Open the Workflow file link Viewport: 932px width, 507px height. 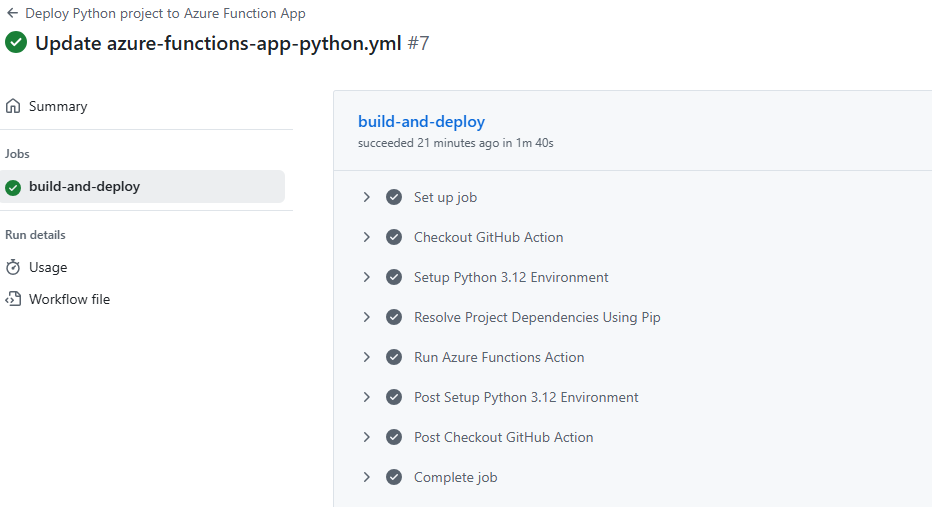69,299
